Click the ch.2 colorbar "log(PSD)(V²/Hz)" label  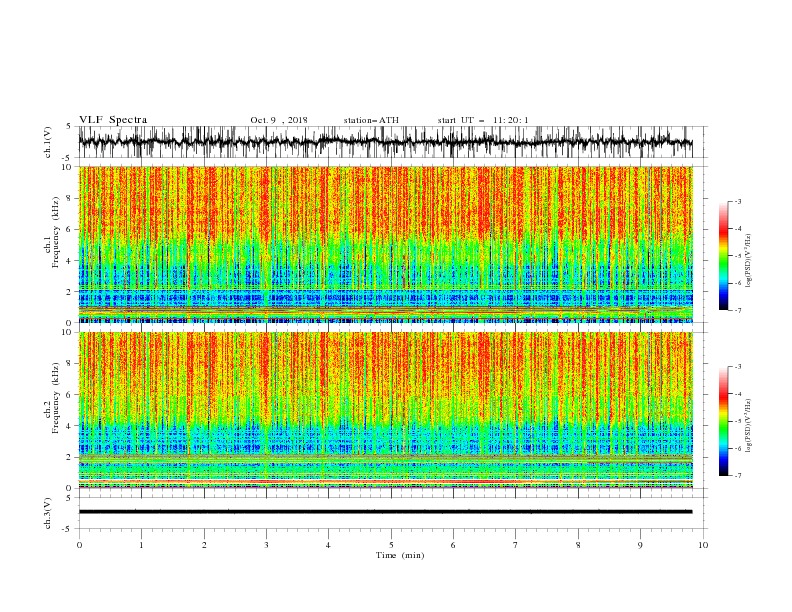[749, 426]
